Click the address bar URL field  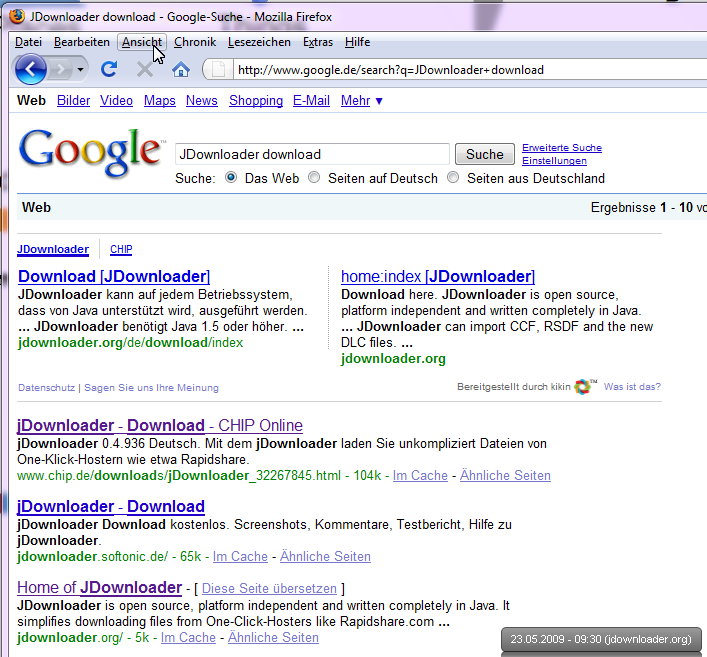[x=469, y=70]
